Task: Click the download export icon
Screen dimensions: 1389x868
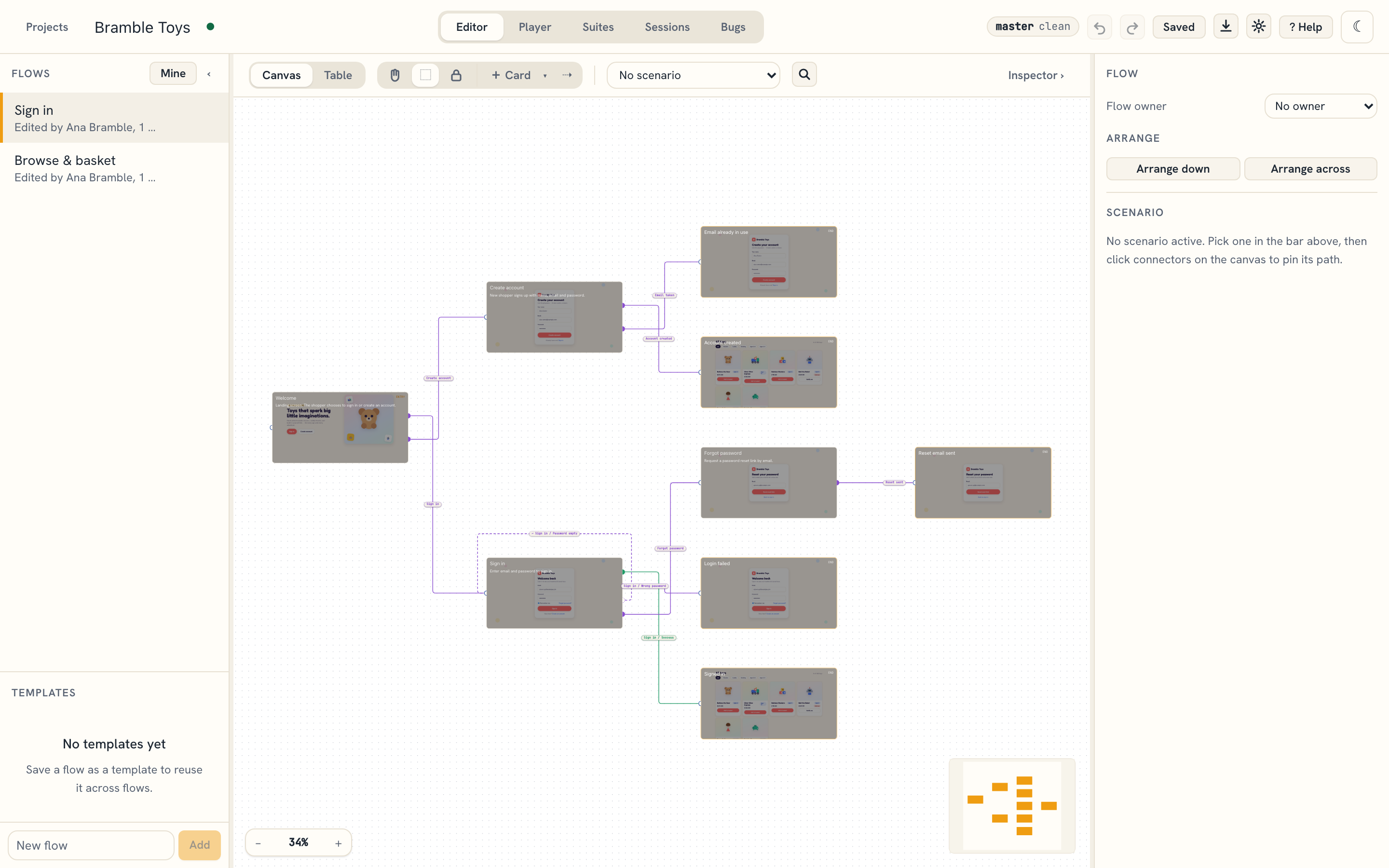Action: (x=1226, y=27)
